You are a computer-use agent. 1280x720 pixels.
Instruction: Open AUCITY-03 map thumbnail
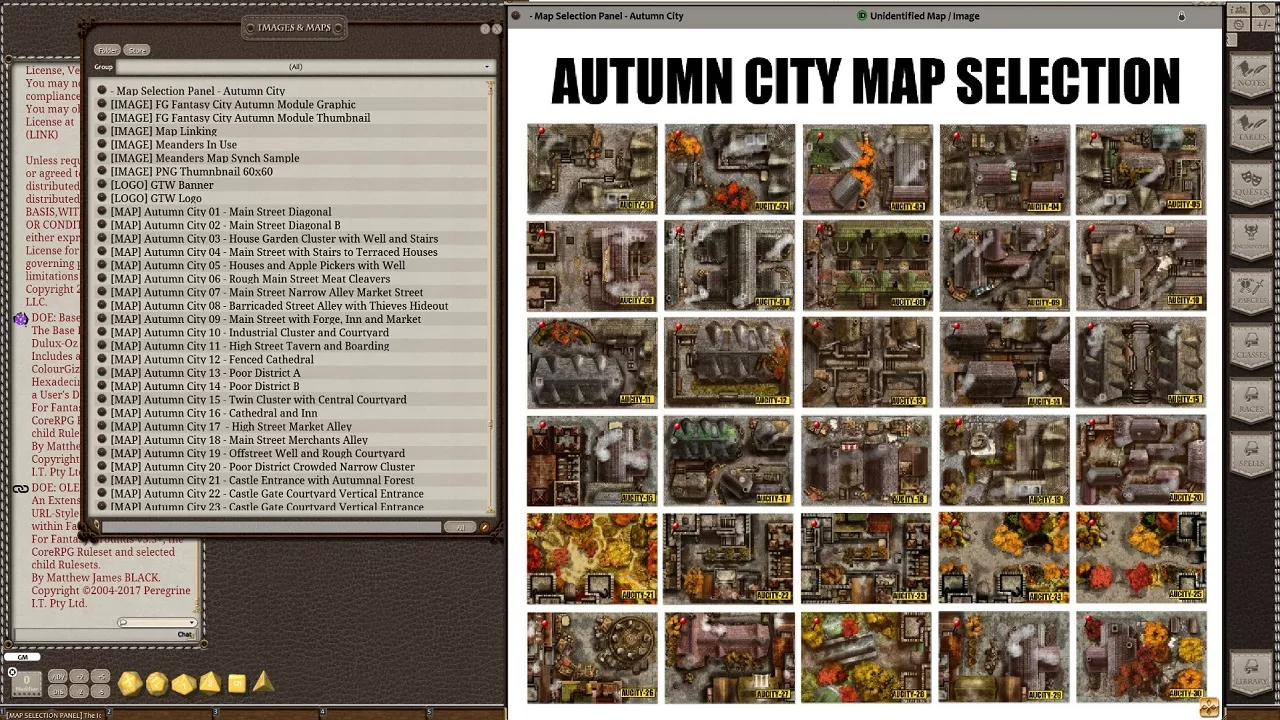click(866, 168)
